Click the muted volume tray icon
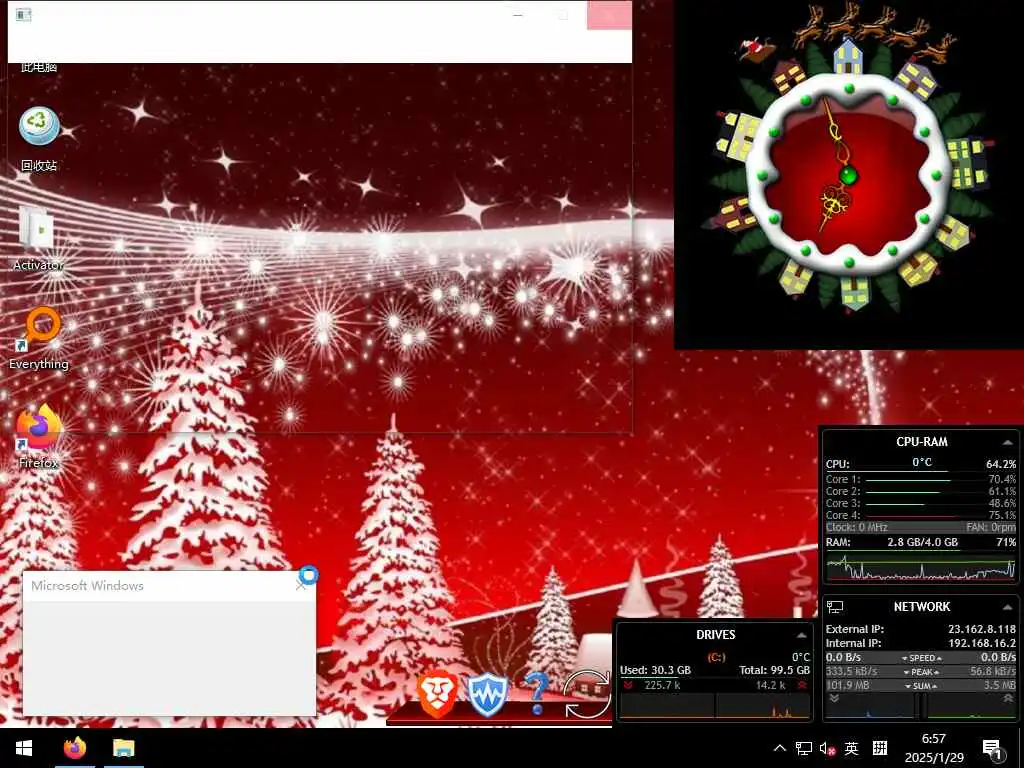1024x768 pixels. [827, 749]
